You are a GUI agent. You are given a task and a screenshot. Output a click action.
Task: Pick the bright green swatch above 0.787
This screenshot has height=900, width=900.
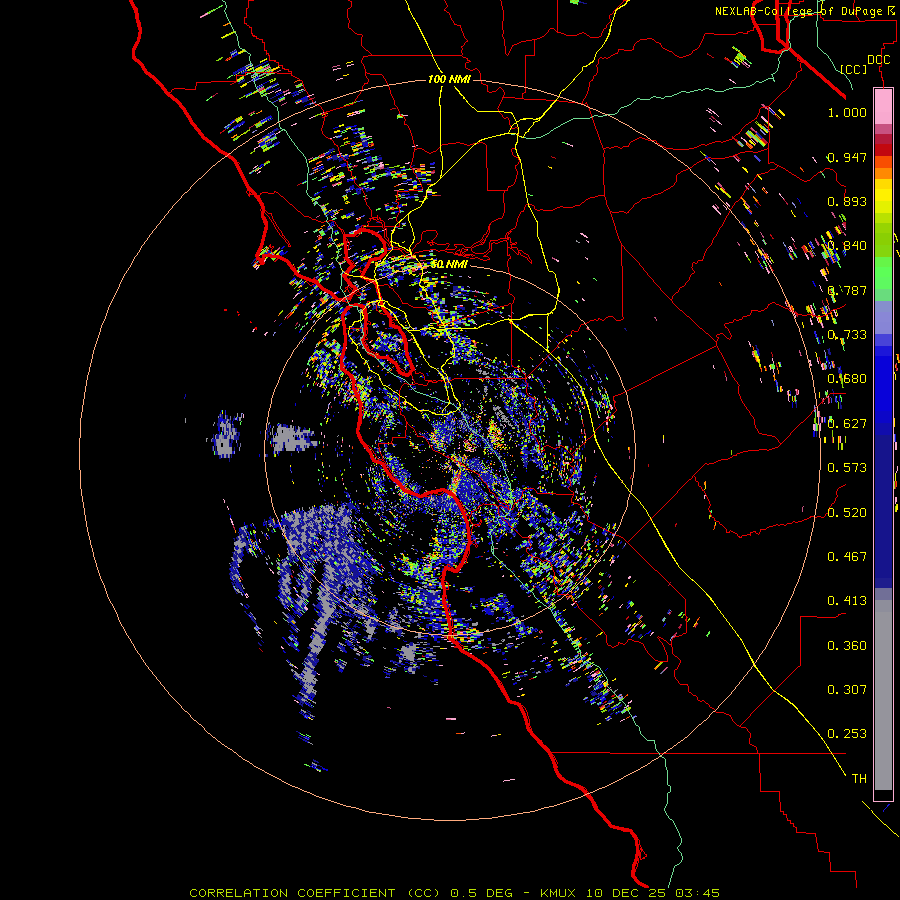(x=883, y=273)
